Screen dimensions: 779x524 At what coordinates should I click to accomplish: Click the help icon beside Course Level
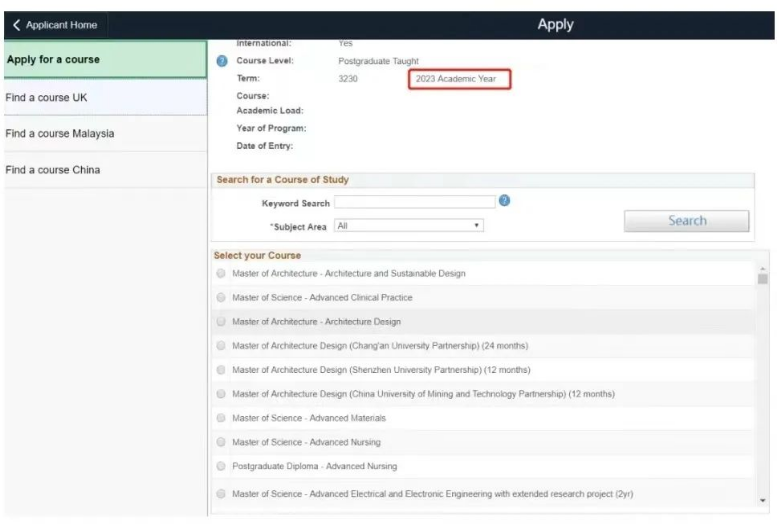(x=222, y=61)
